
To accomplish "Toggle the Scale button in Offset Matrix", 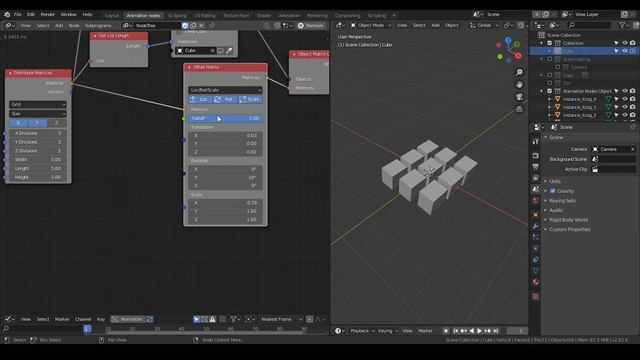I will click(250, 99).
